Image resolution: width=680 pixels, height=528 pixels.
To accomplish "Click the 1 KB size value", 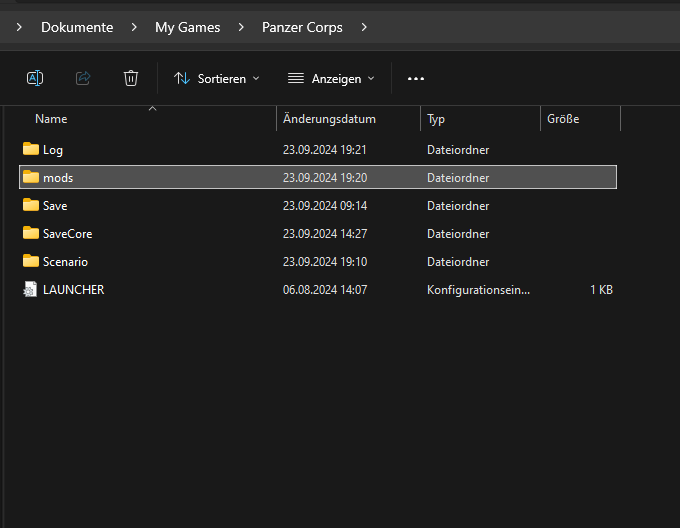I will coord(602,290).
